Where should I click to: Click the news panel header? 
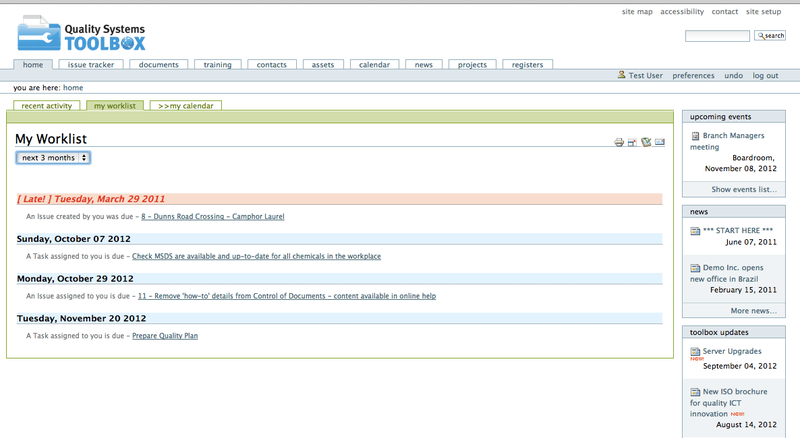point(734,212)
